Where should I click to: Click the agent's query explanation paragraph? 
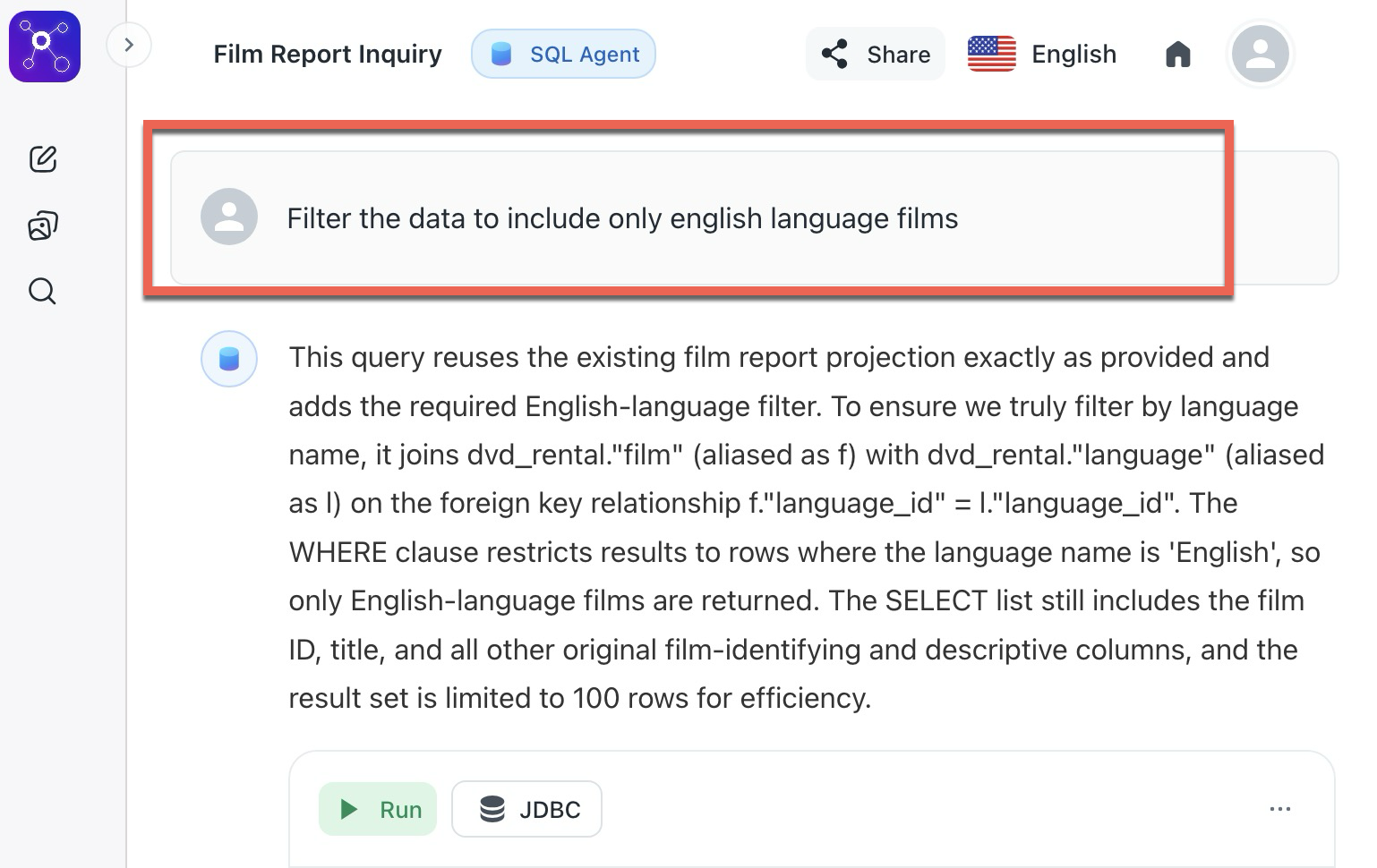point(806,528)
